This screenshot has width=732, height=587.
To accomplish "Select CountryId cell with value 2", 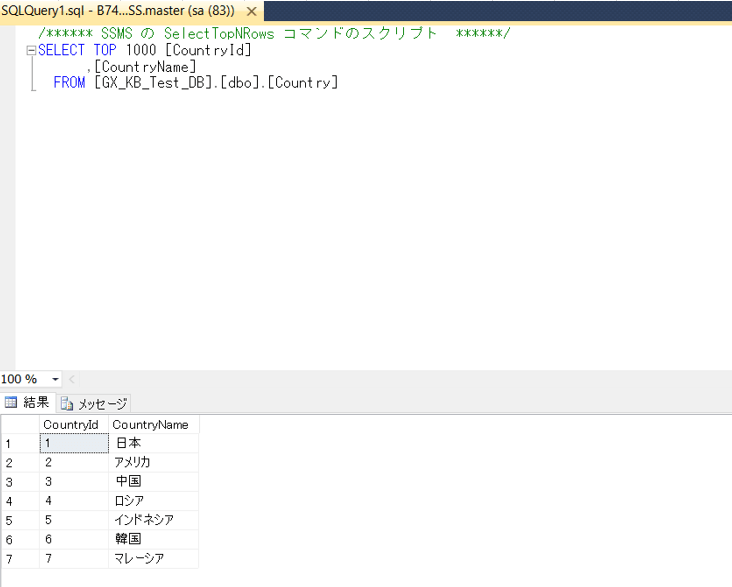I will tap(74, 463).
